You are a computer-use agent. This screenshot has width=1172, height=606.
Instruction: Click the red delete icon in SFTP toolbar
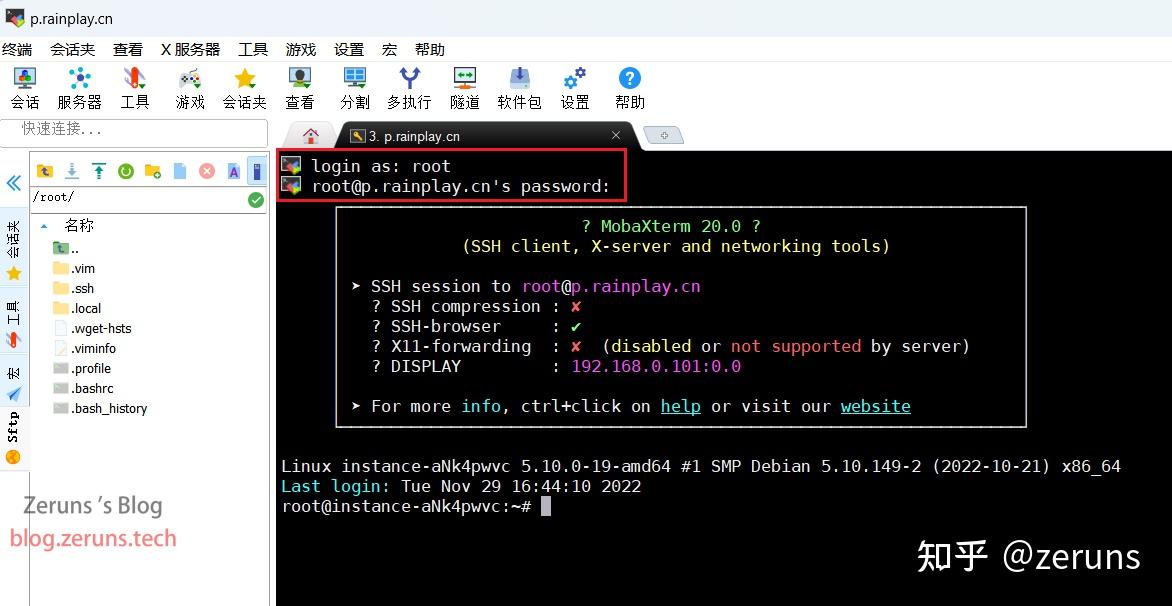tap(207, 171)
